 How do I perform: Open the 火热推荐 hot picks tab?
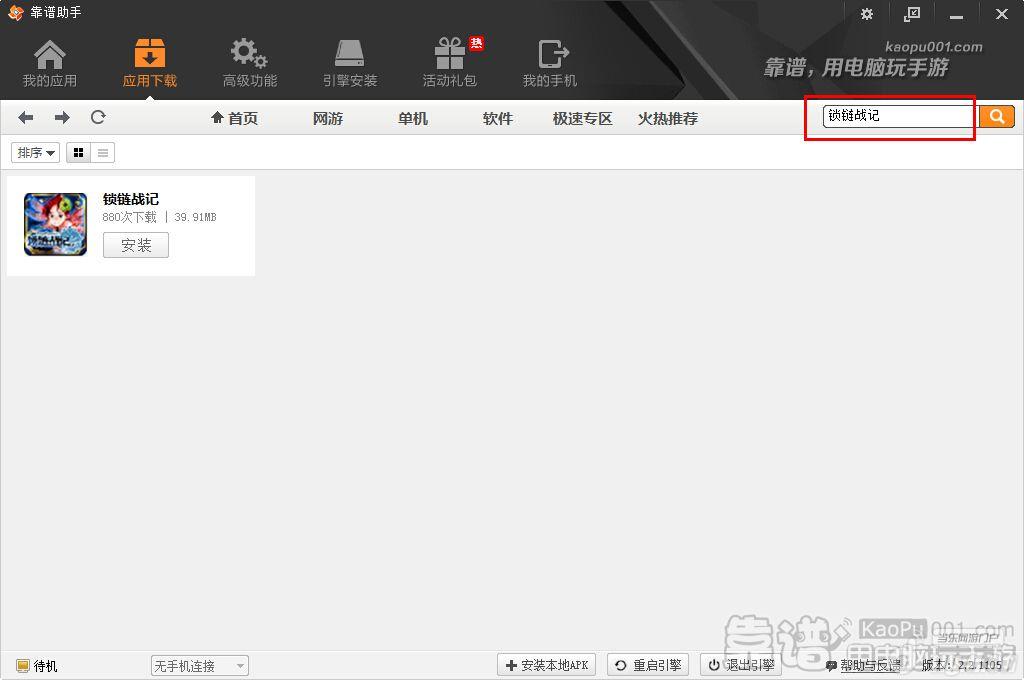coord(667,118)
